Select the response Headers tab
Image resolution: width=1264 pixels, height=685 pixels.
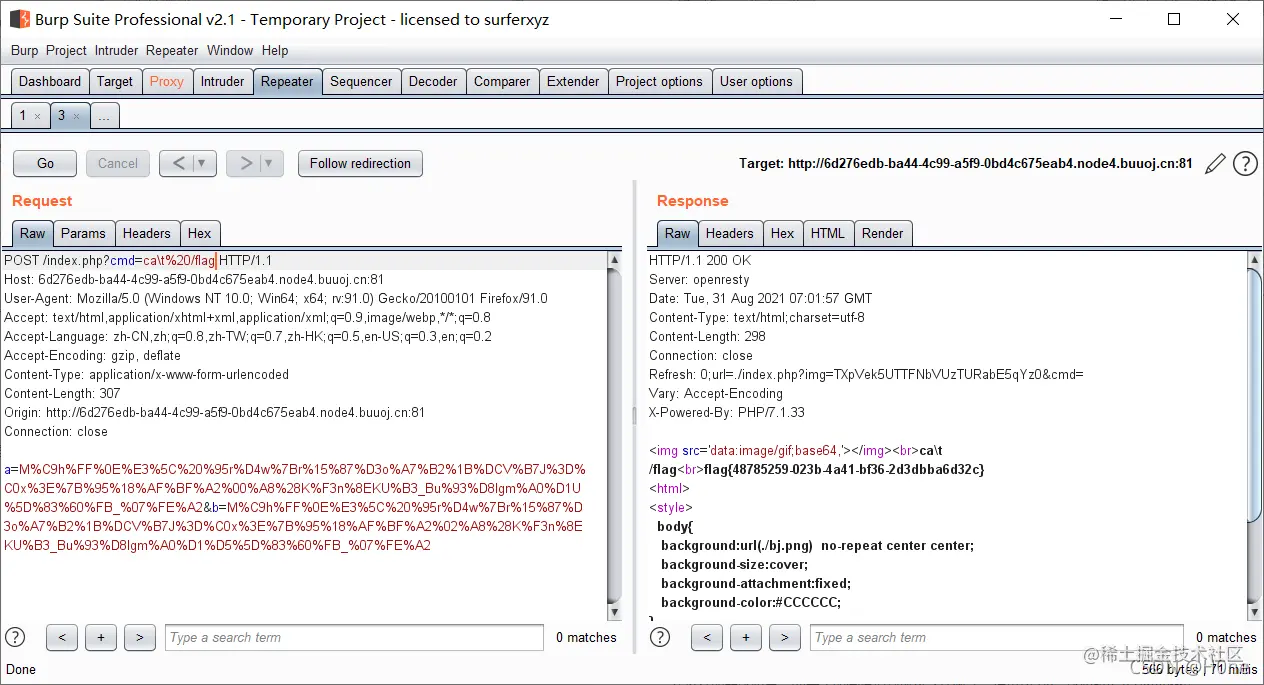730,233
